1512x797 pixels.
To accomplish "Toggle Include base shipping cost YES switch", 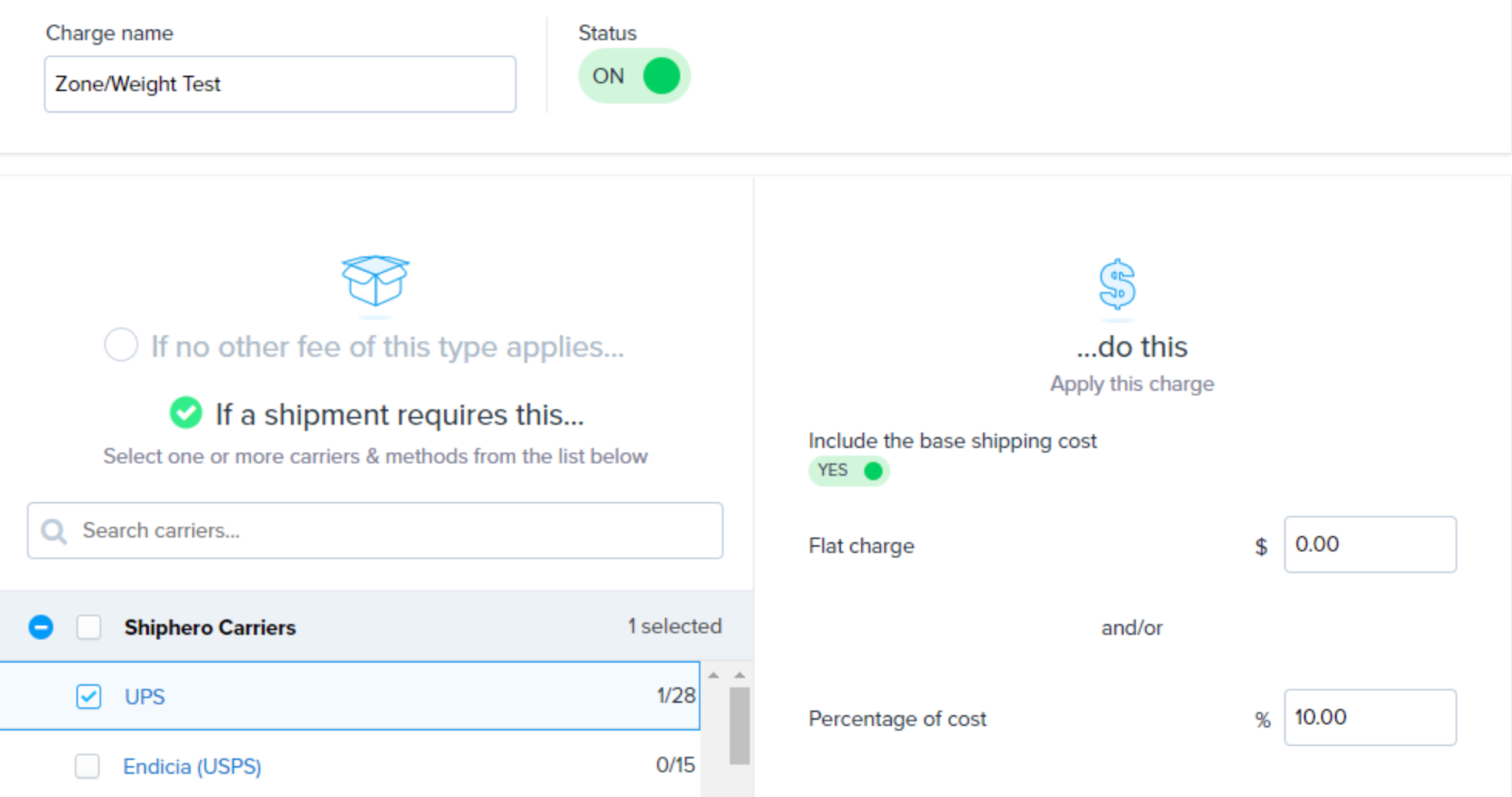I will pyautogui.click(x=849, y=470).
